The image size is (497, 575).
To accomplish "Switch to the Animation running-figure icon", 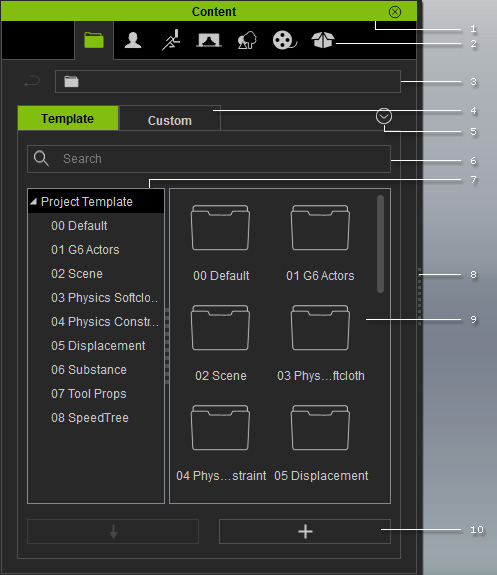I will (x=171, y=40).
